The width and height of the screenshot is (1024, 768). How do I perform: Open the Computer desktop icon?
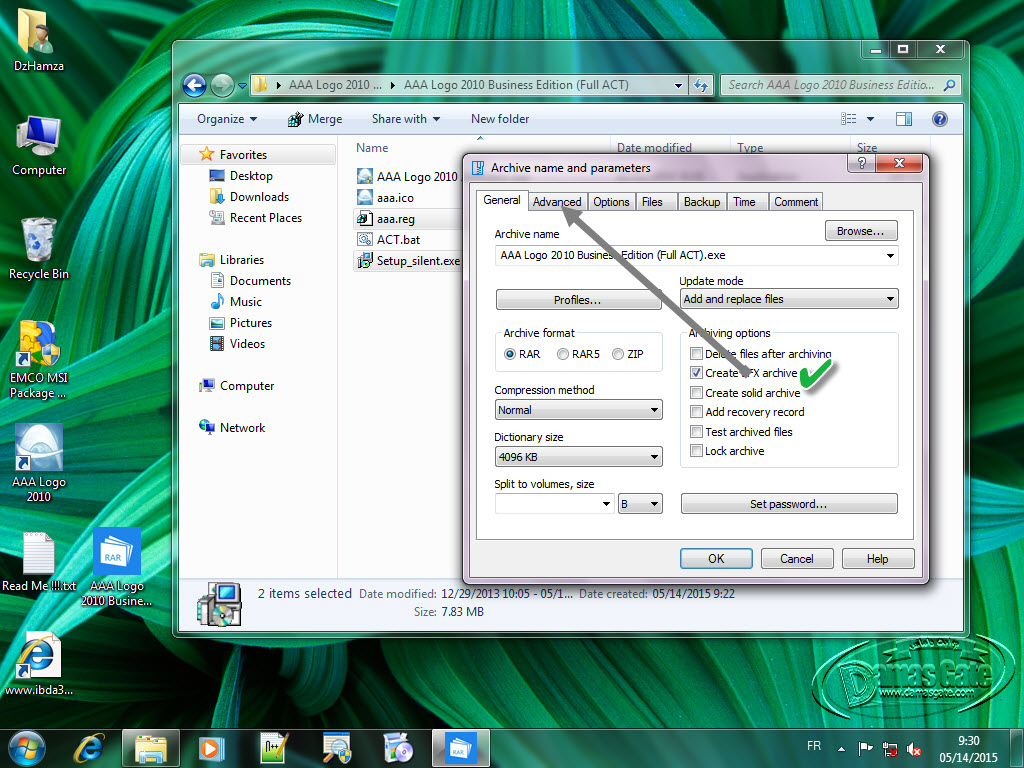39,145
